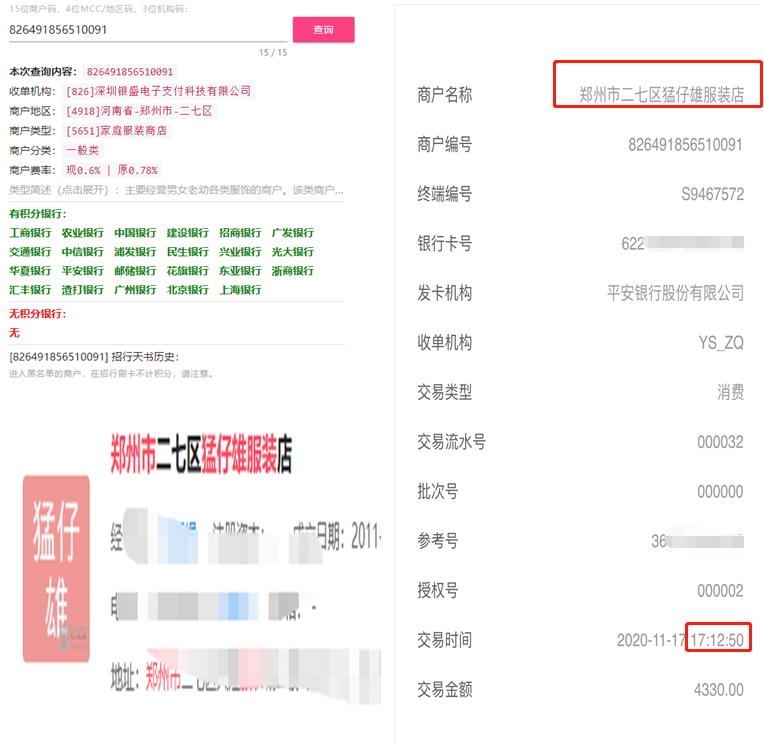This screenshot has height=744, width=764.
Task: Click 农业银行 in points bank list
Action: coord(82,233)
